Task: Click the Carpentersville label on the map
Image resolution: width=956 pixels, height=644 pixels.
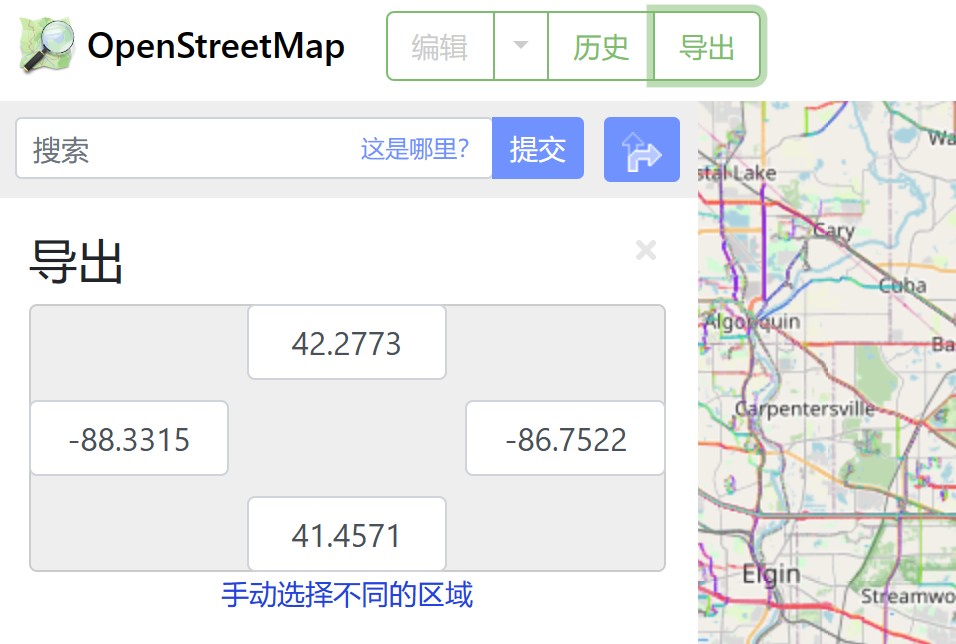Action: pyautogui.click(x=804, y=408)
